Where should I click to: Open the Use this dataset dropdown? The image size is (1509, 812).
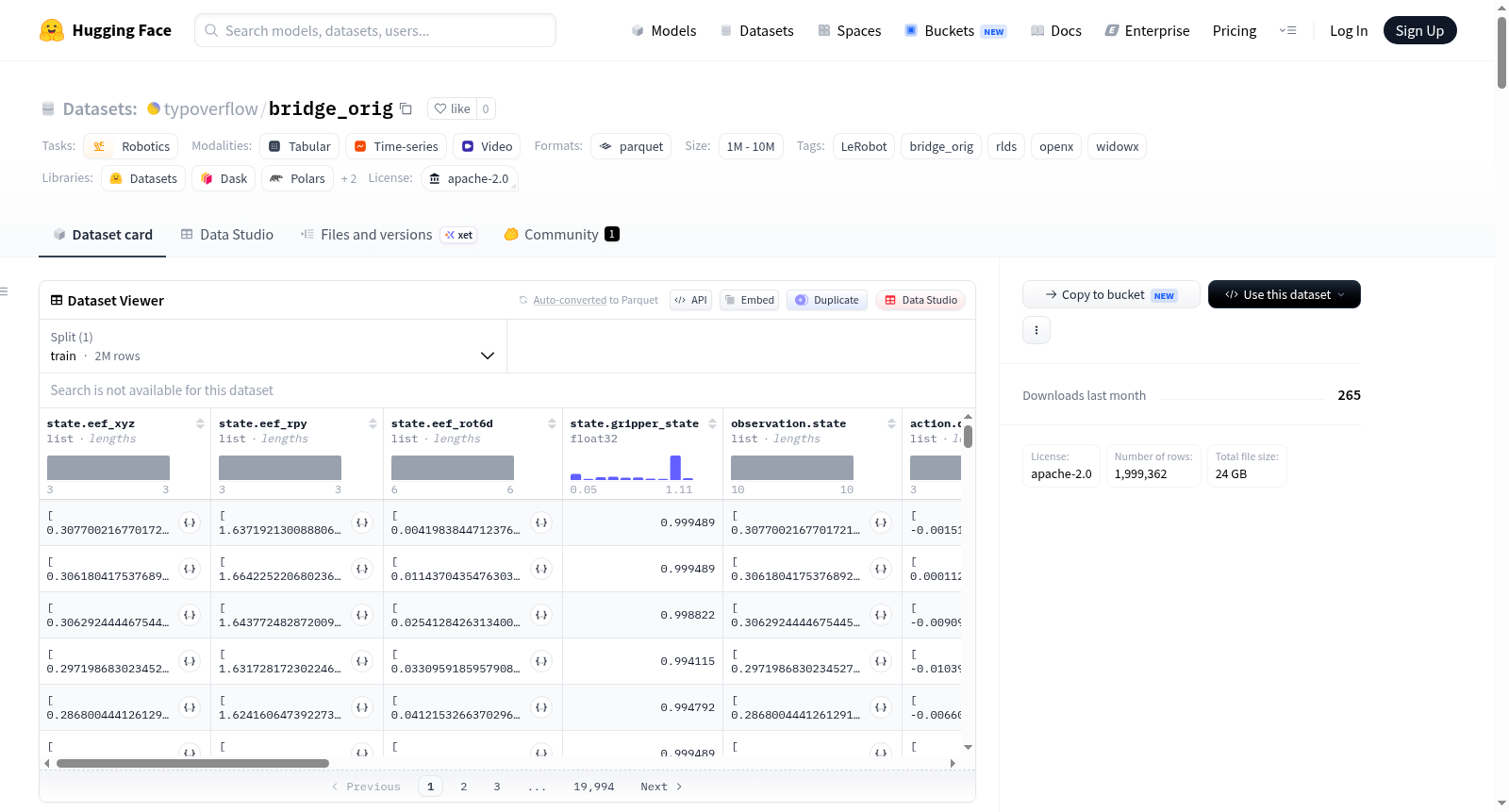click(x=1285, y=294)
